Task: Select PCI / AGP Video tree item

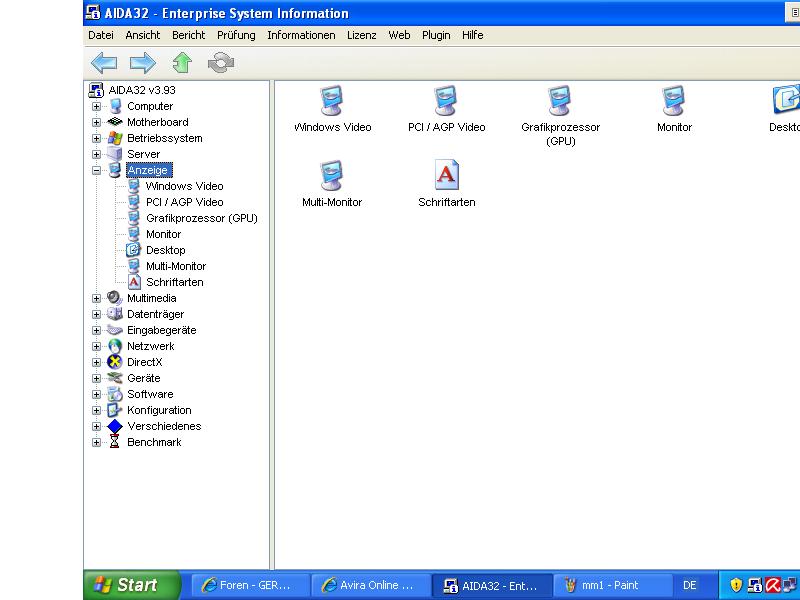Action: tap(184, 202)
